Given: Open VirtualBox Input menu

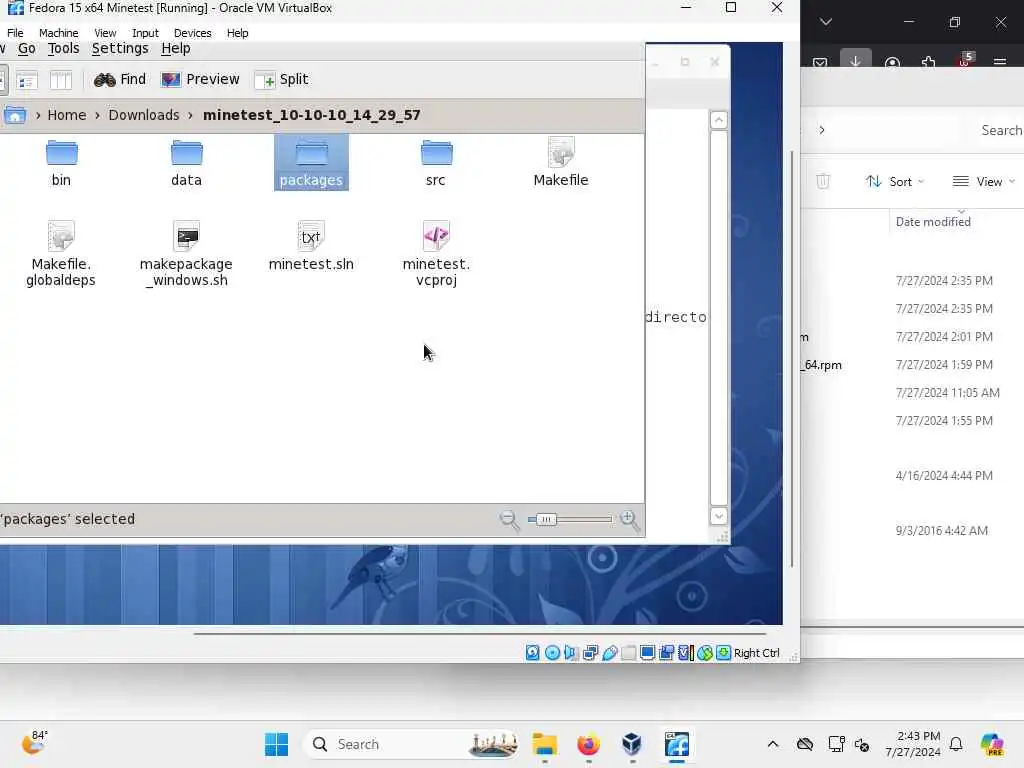Looking at the screenshot, I should pyautogui.click(x=145, y=33).
